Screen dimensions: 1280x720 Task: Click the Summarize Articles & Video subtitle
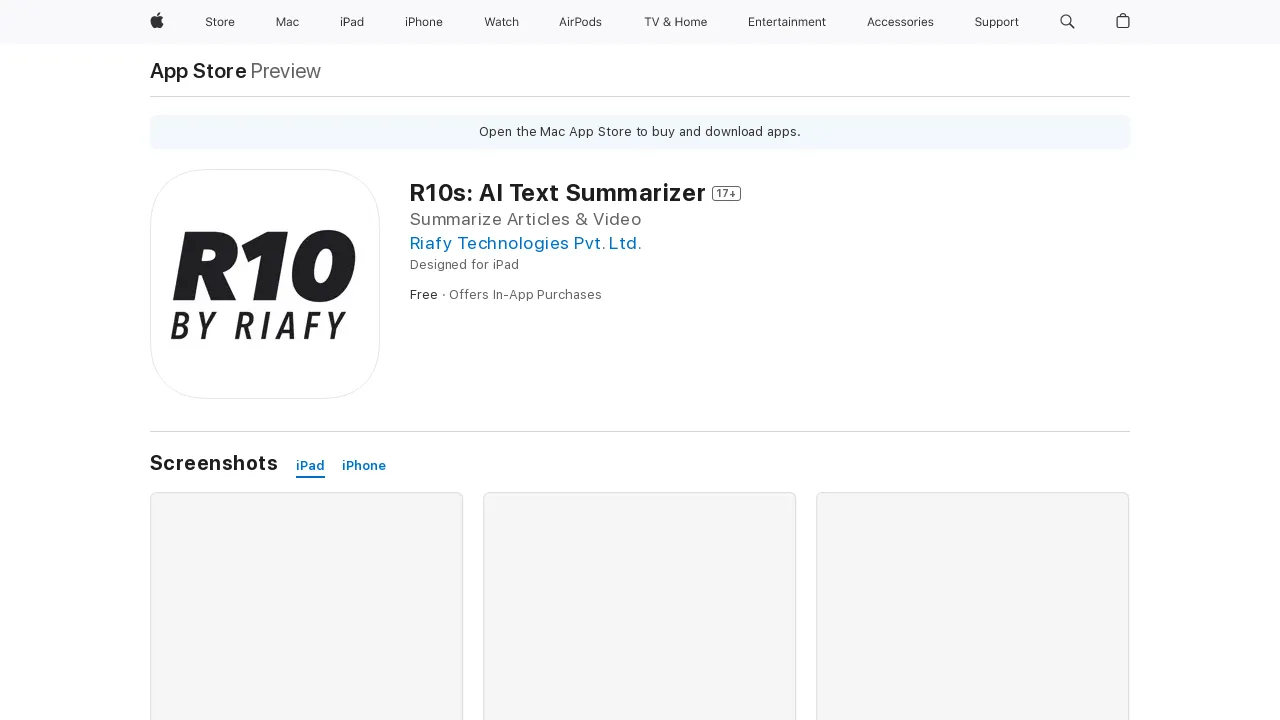point(526,219)
